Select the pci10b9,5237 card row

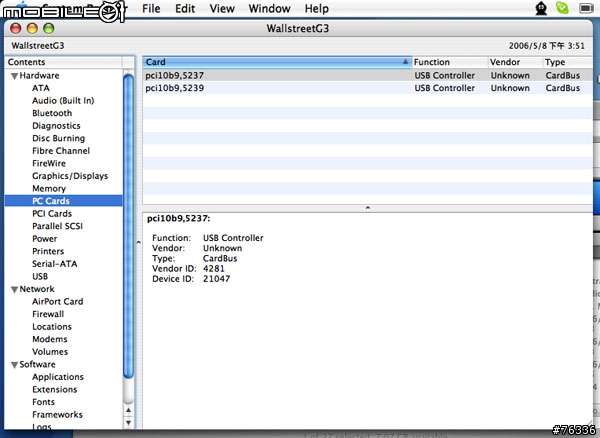coord(367,75)
